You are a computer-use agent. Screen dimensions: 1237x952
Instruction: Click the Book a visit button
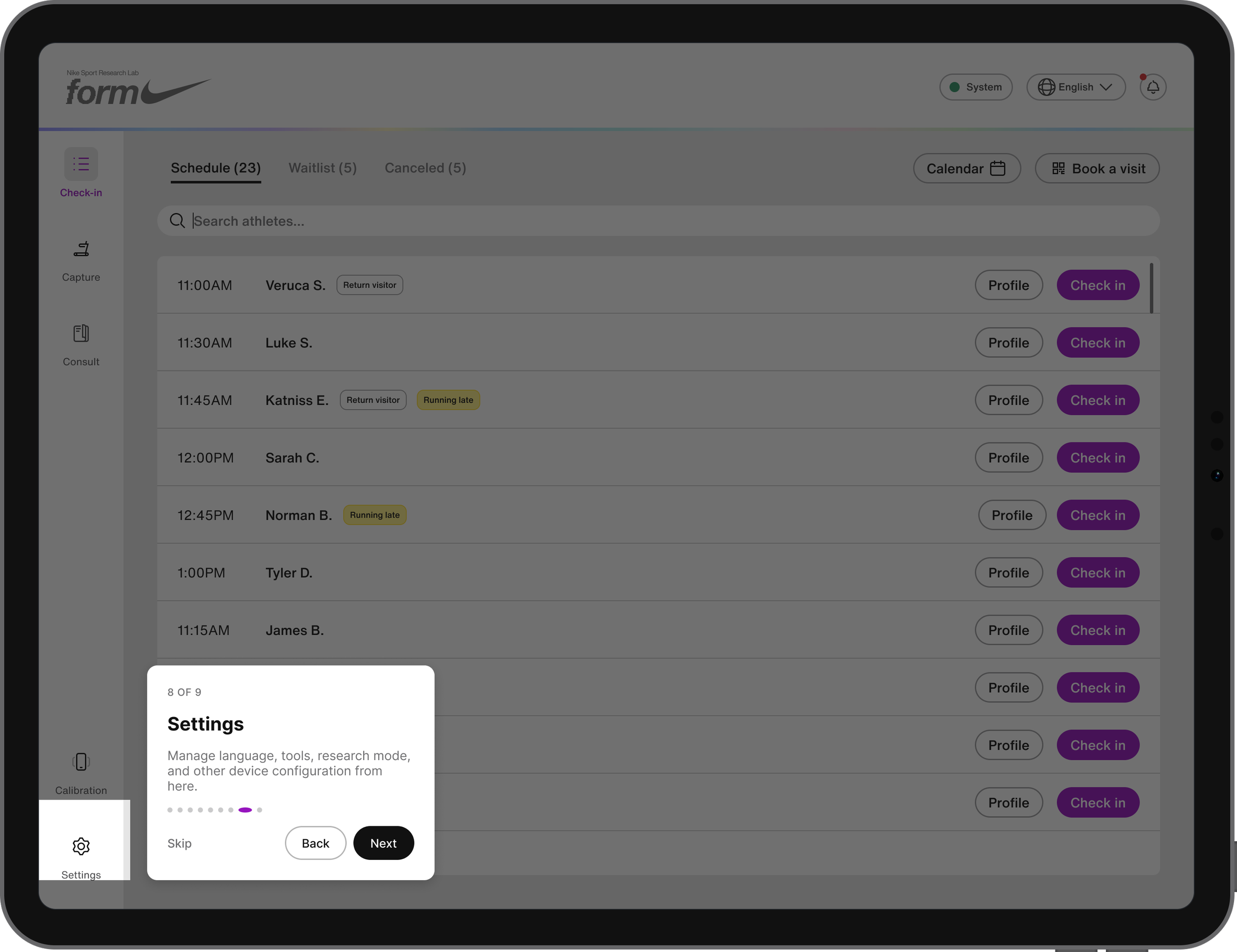(x=1097, y=168)
